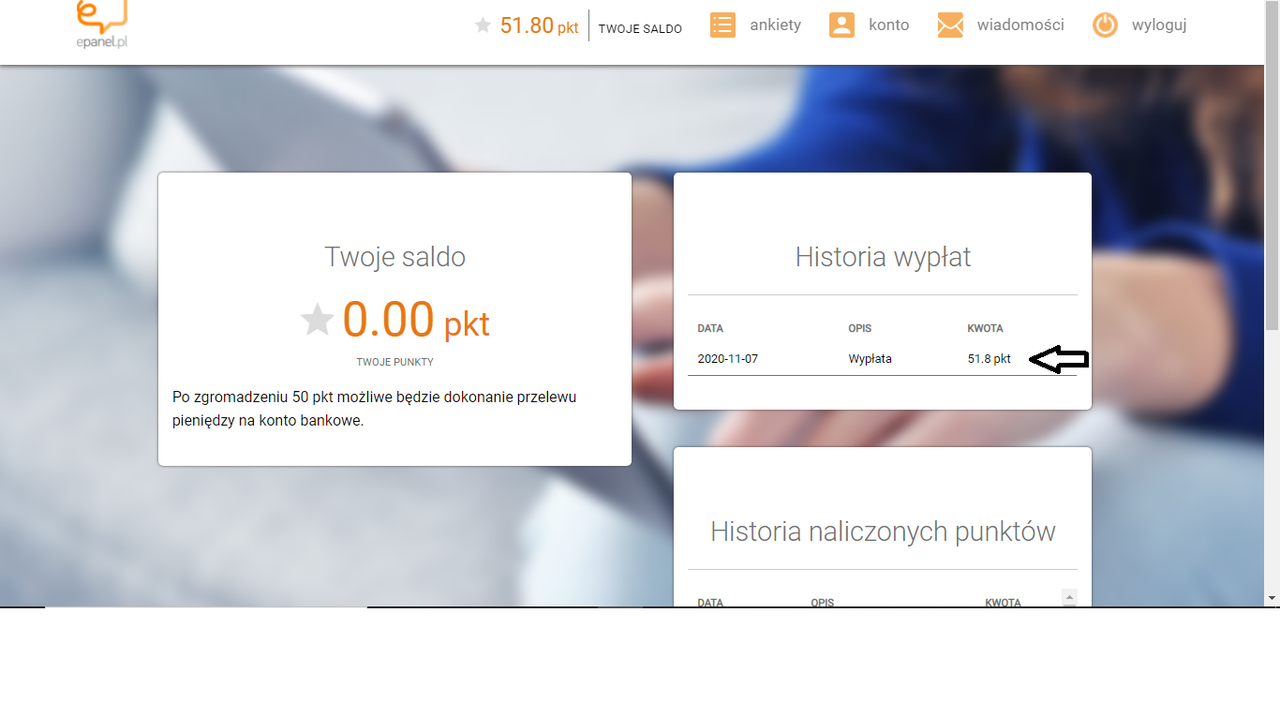Viewport: 1280px width, 720px height.
Task: Click the TWOJE PUNKTY caption
Action: coord(395,362)
